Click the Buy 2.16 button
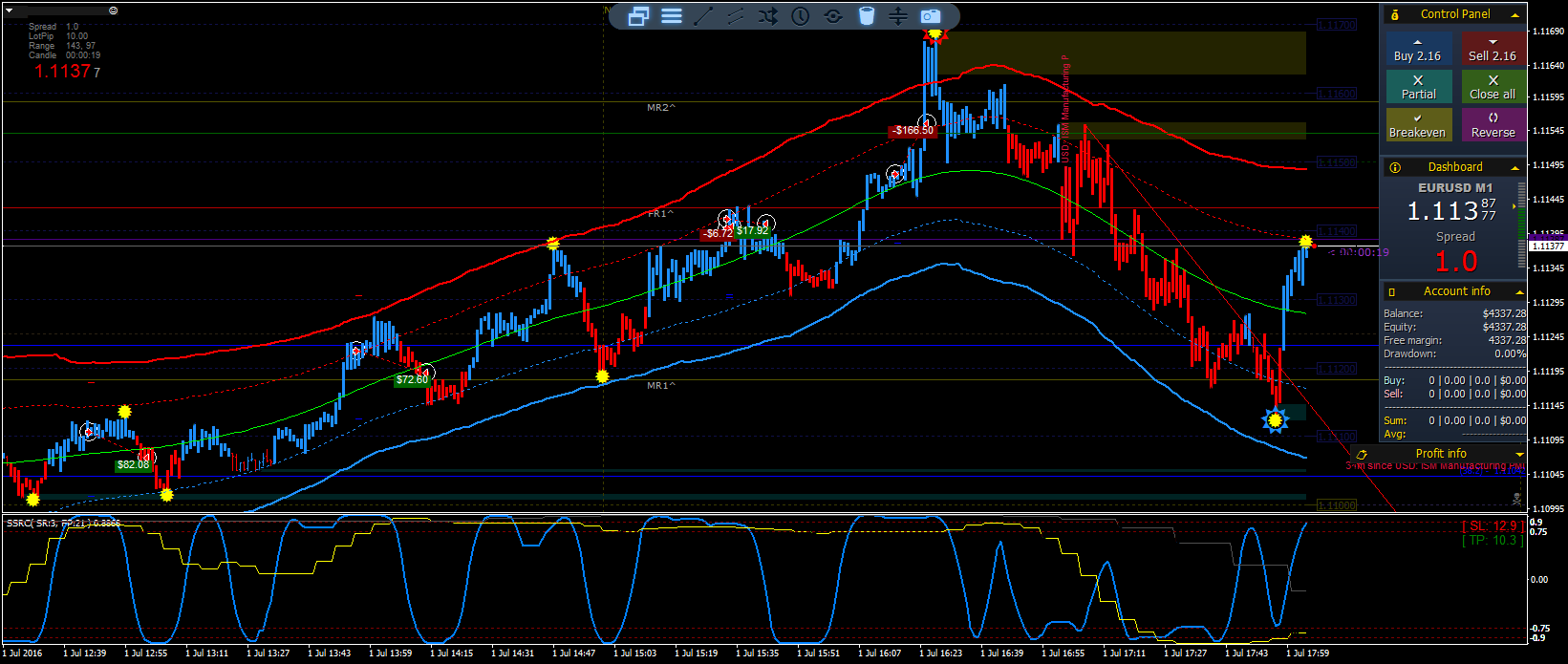Viewport: 1568px width, 664px height. [1418, 50]
